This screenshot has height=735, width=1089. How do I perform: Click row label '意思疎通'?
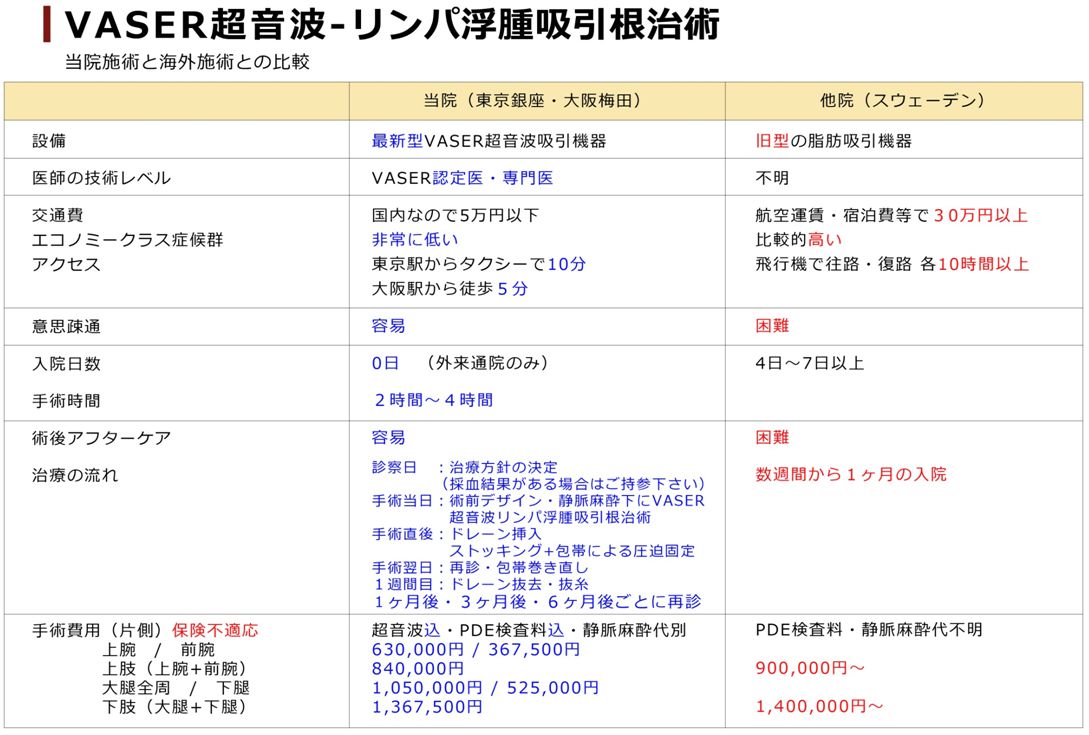(x=66, y=327)
